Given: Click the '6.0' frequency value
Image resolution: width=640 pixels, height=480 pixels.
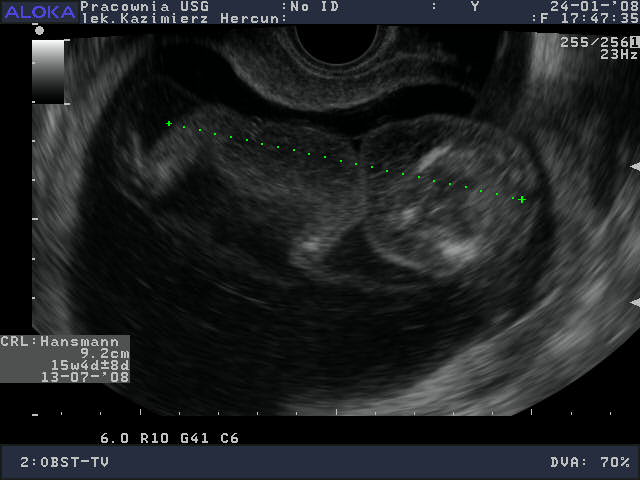Looking at the screenshot, I should point(115,438).
